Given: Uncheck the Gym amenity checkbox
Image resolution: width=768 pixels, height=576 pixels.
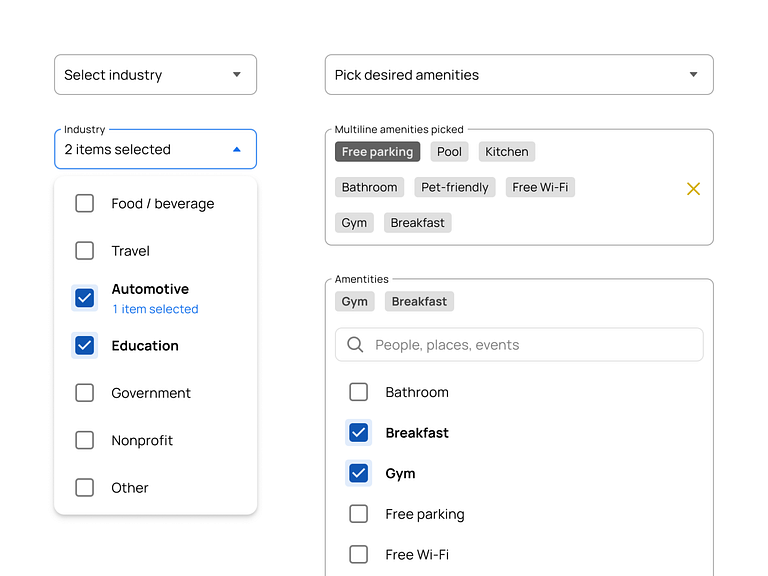Looking at the screenshot, I should click(x=358, y=473).
